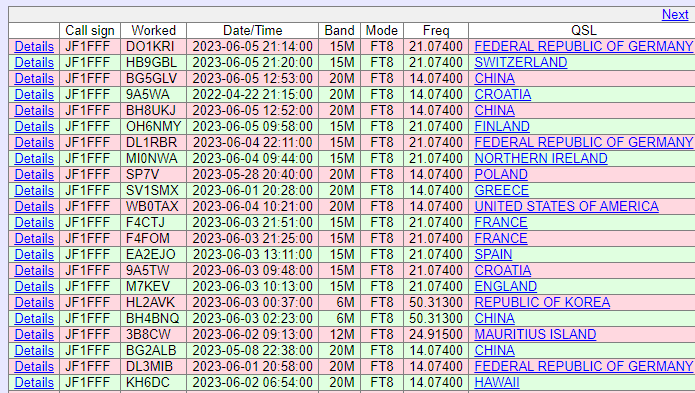
Task: Open the NORTHERN IRELAND QSL link
Action: pyautogui.click(x=541, y=159)
